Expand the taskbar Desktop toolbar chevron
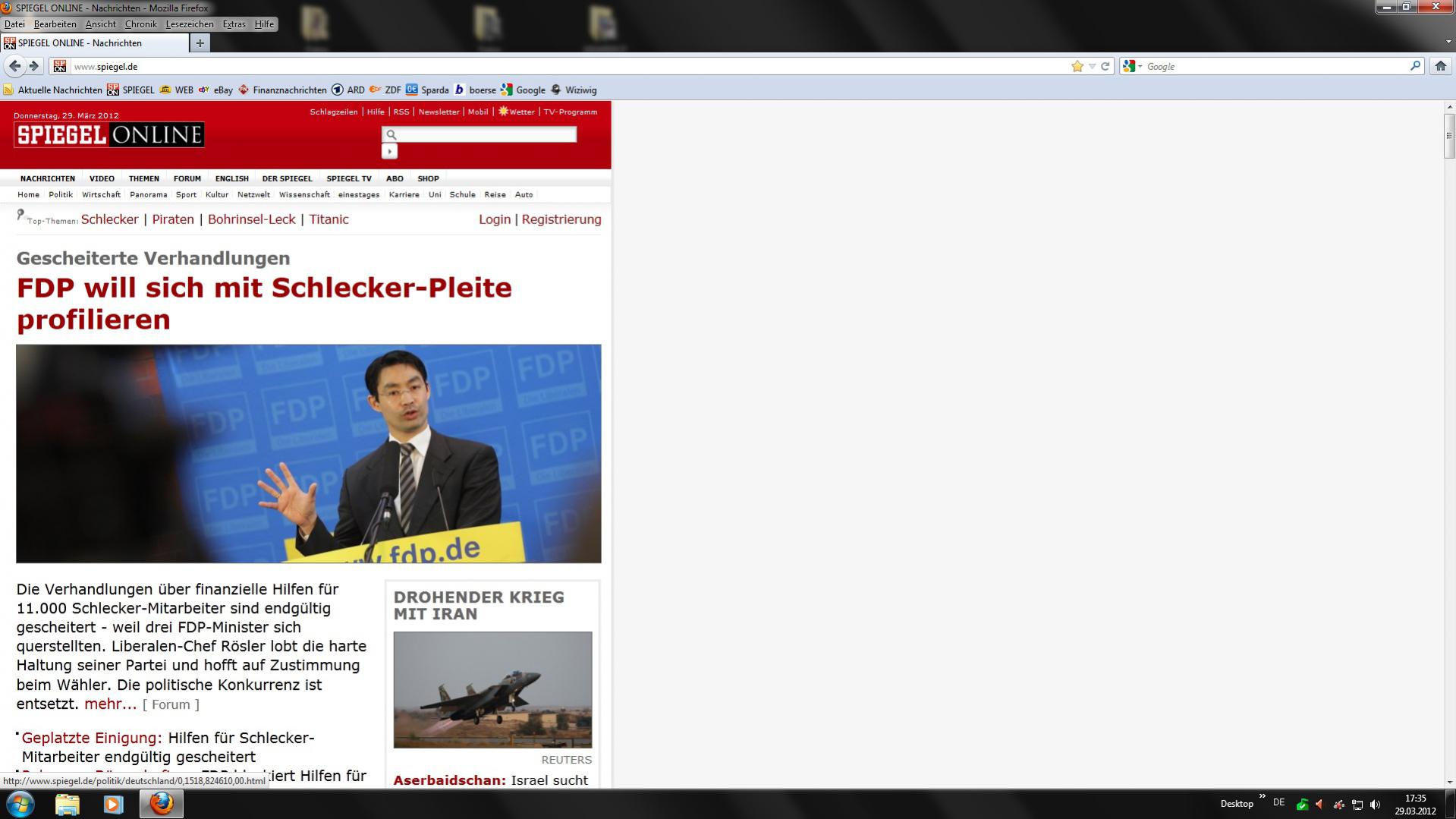This screenshot has height=819, width=1456. coord(1263,796)
